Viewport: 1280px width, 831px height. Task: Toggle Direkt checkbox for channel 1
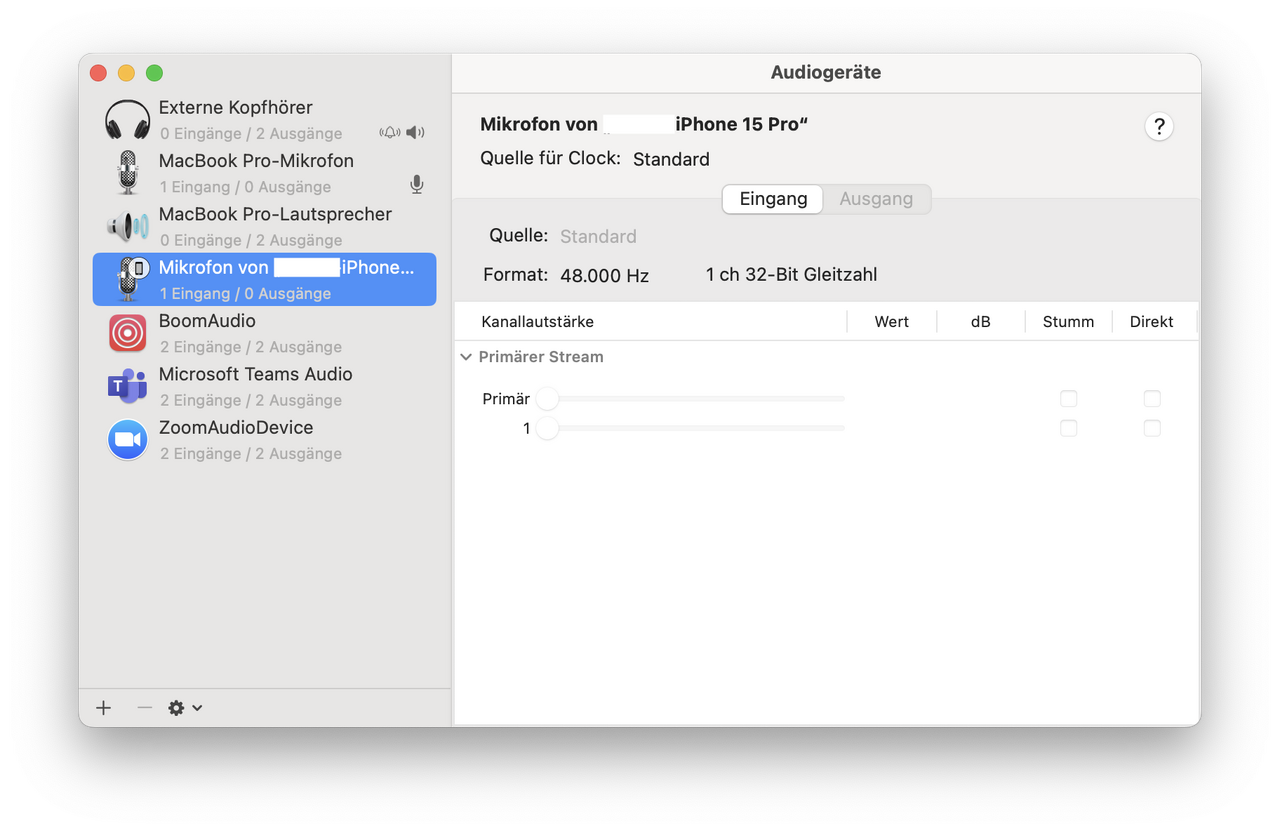1152,428
